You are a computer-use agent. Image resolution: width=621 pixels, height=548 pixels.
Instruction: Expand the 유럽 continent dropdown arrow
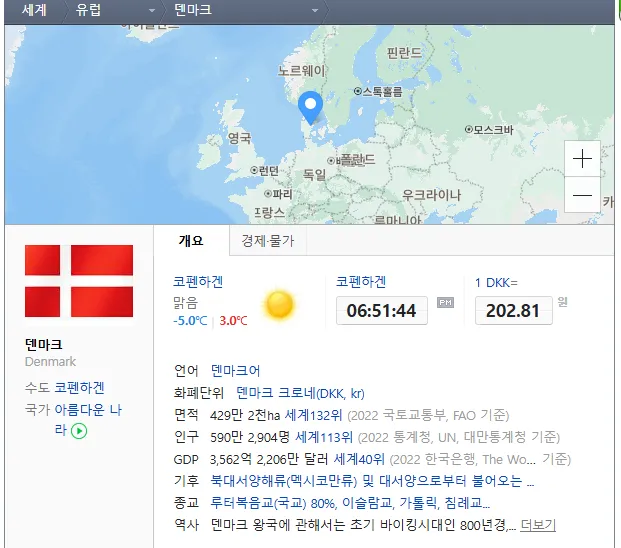(151, 10)
